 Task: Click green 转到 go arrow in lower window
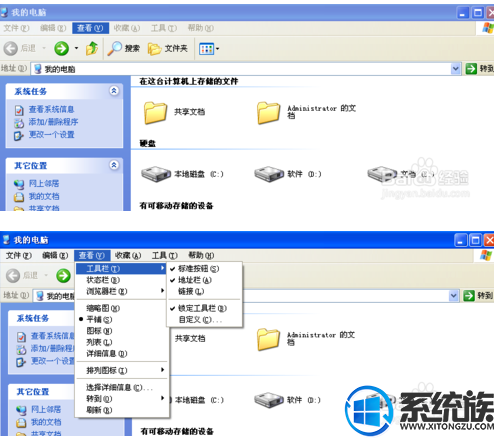[x=469, y=296]
